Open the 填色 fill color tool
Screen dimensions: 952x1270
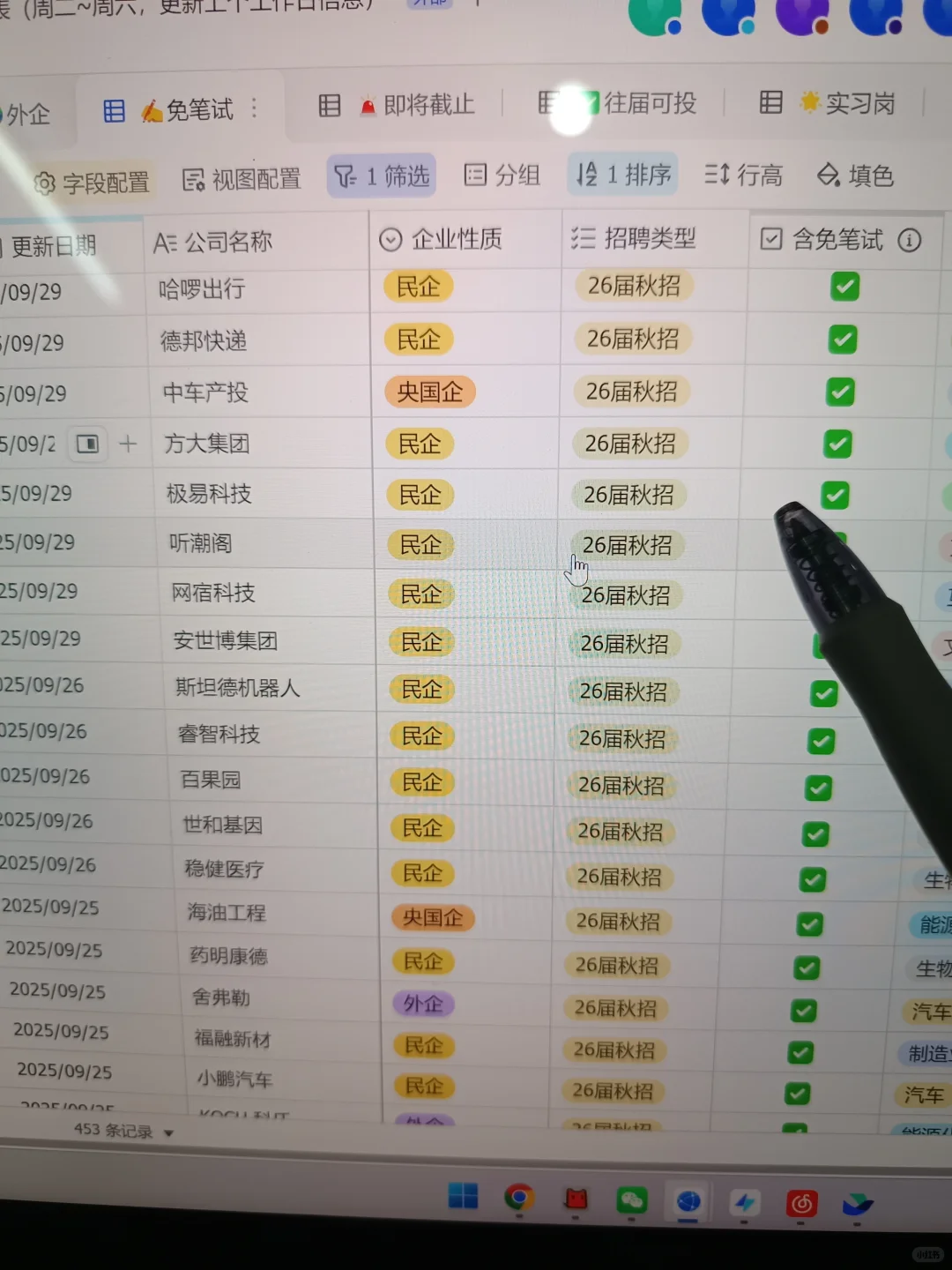tap(855, 175)
